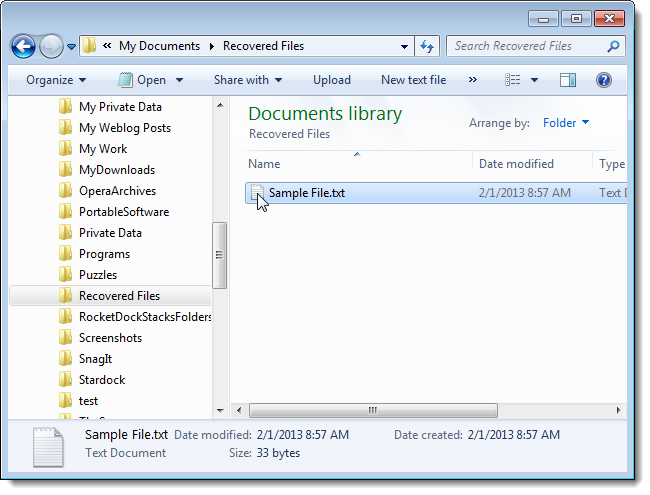The image size is (650, 495).
Task: Select the RocketDockStacksFolders folder
Action: pos(145,317)
